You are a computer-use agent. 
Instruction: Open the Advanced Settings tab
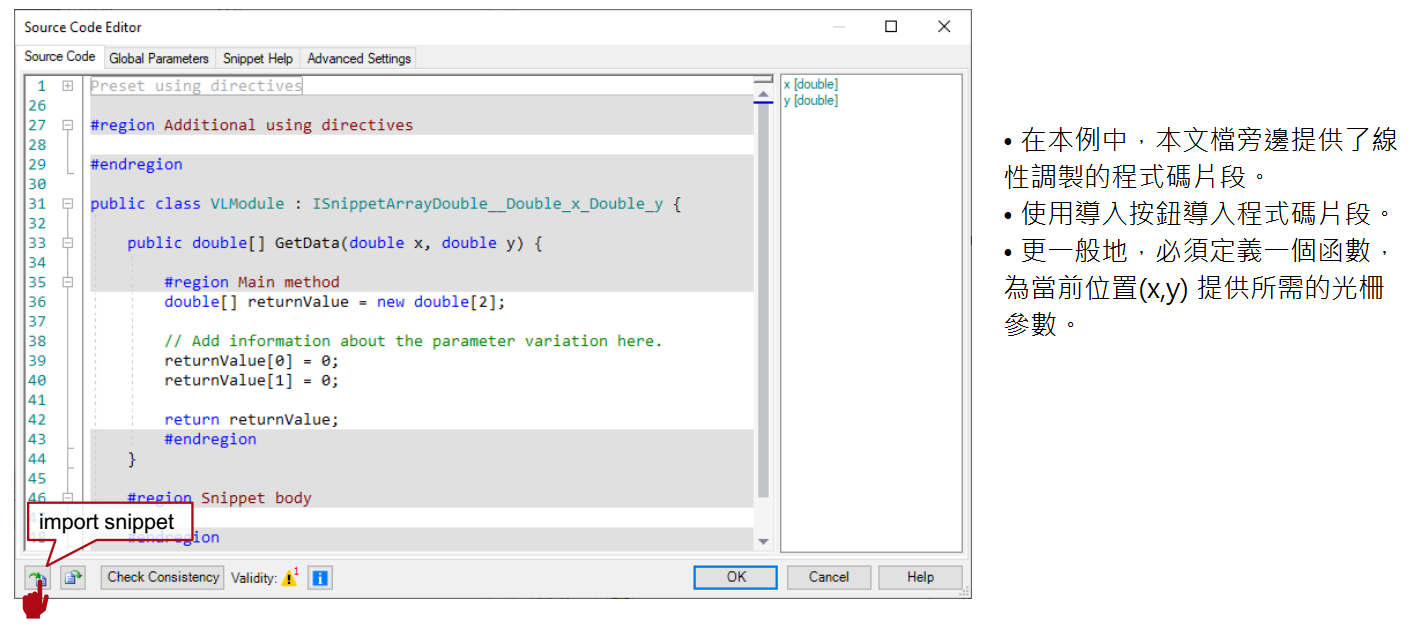359,59
